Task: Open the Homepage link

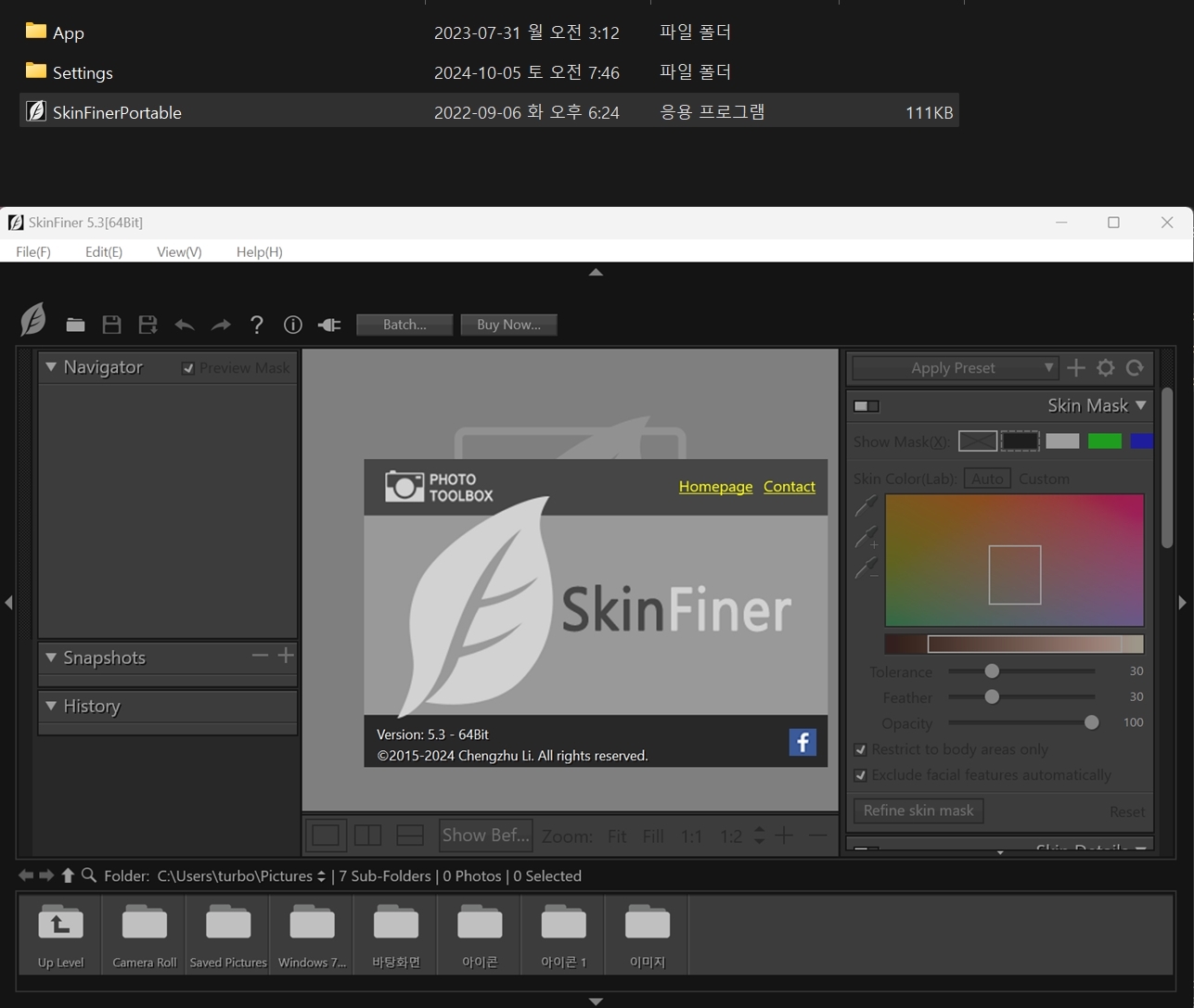Action: click(715, 487)
